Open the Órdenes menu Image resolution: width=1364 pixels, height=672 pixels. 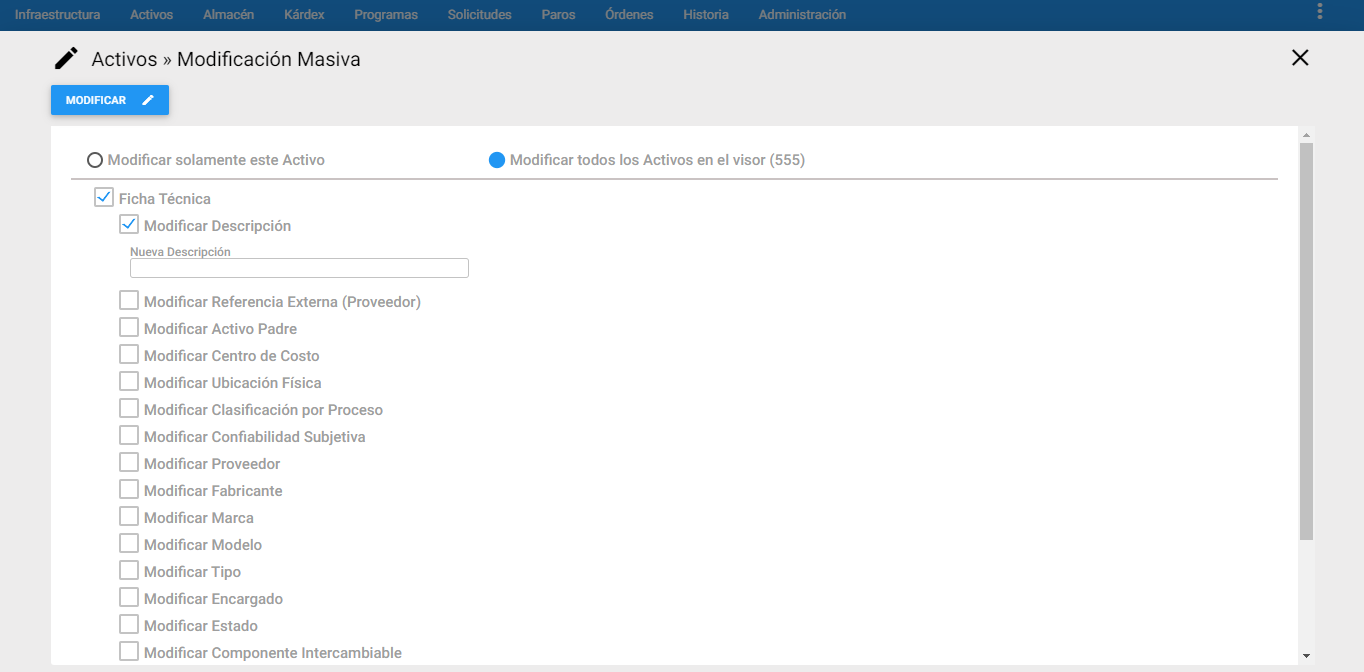[629, 15]
